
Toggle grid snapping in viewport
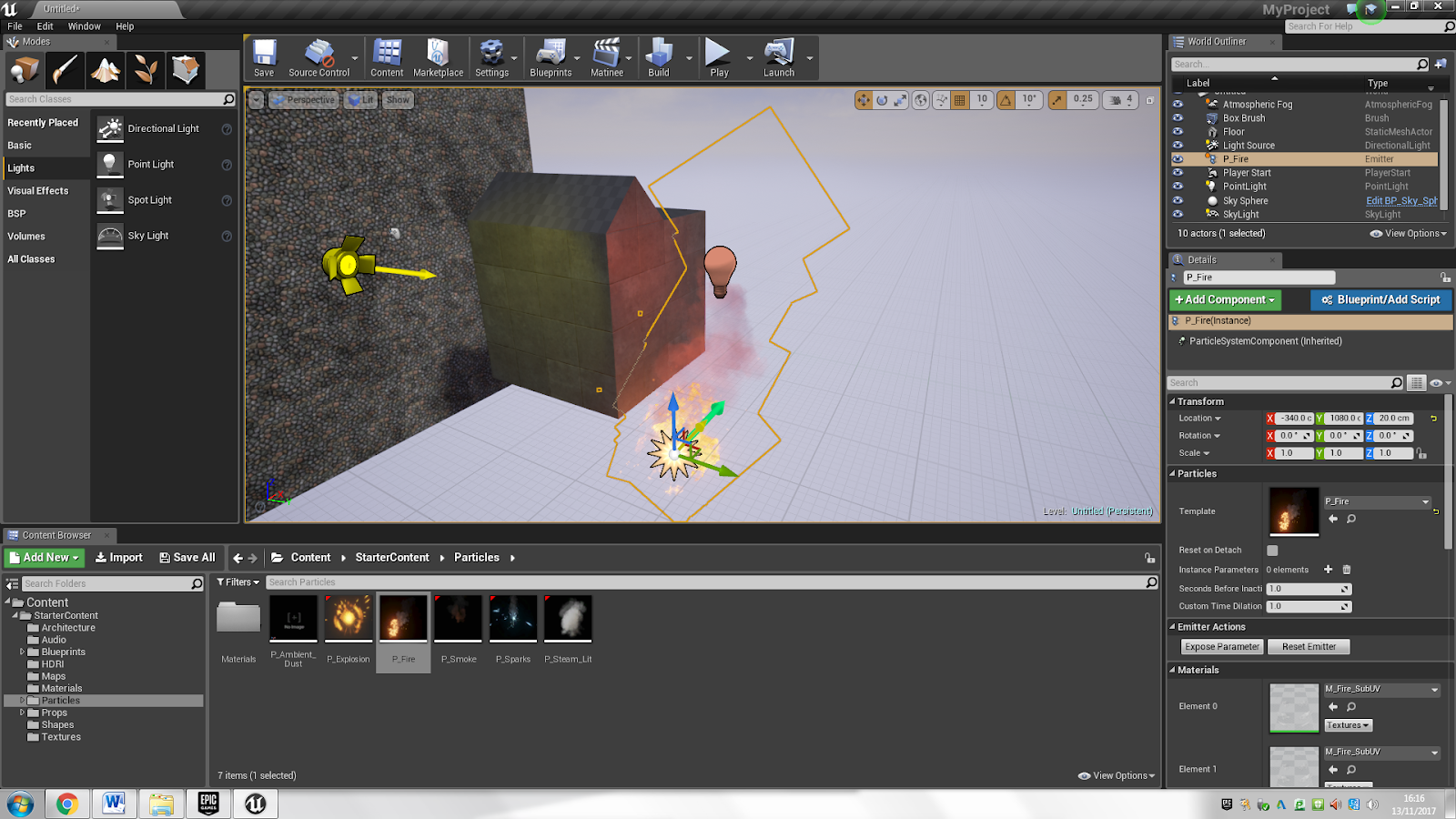point(959,100)
